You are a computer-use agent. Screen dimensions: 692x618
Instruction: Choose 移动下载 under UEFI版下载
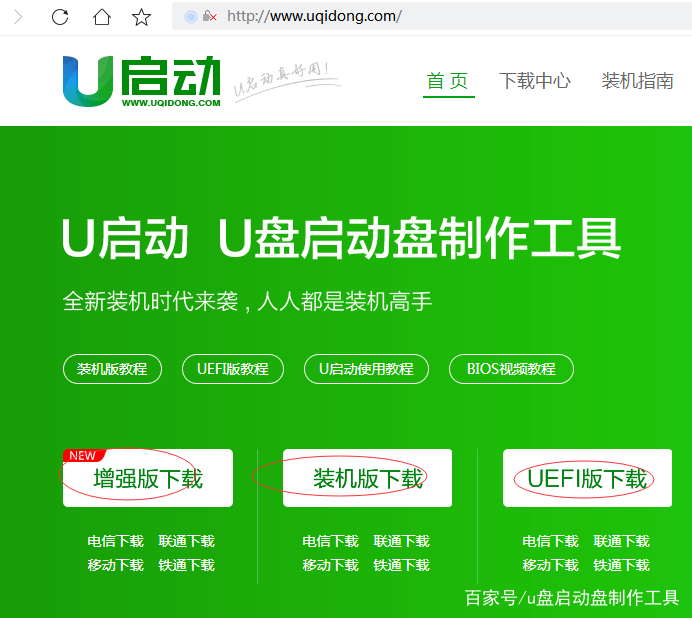point(550,565)
